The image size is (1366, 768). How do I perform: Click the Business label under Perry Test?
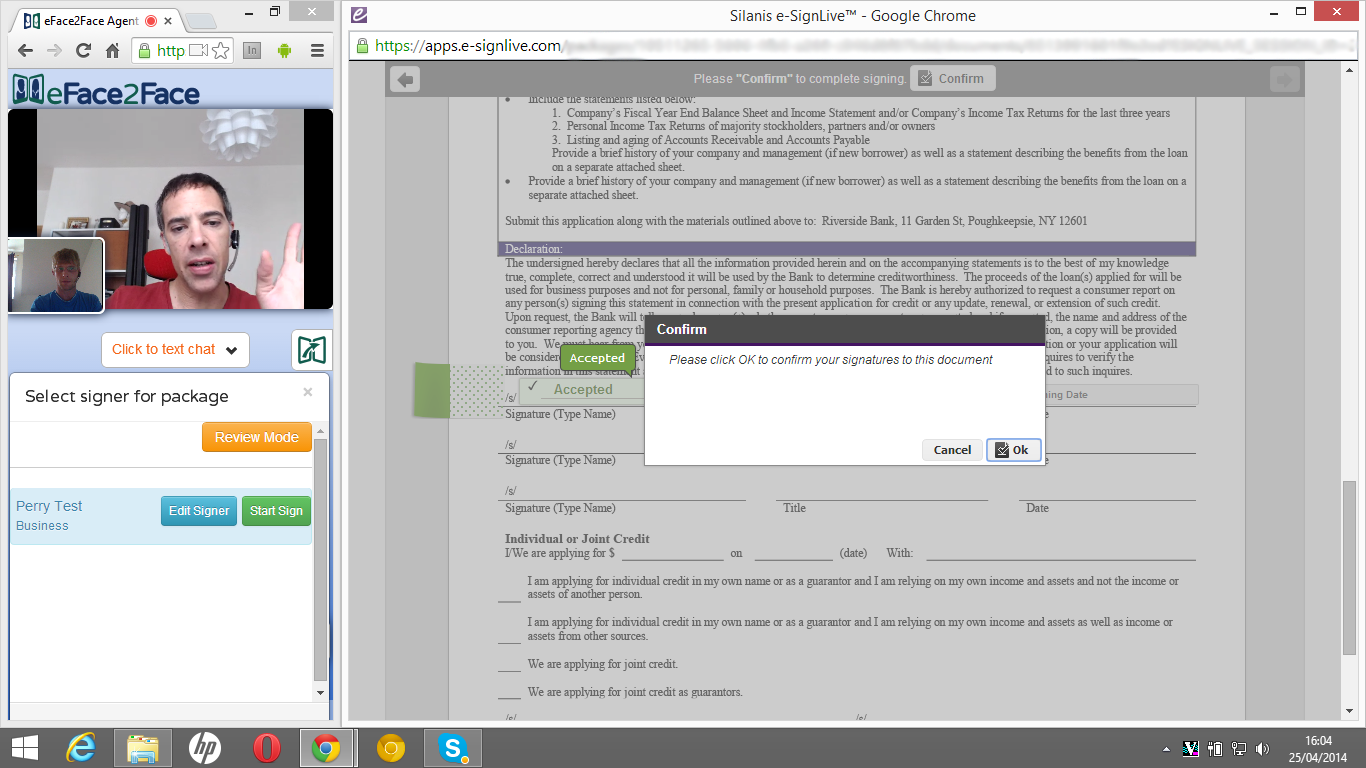point(42,526)
